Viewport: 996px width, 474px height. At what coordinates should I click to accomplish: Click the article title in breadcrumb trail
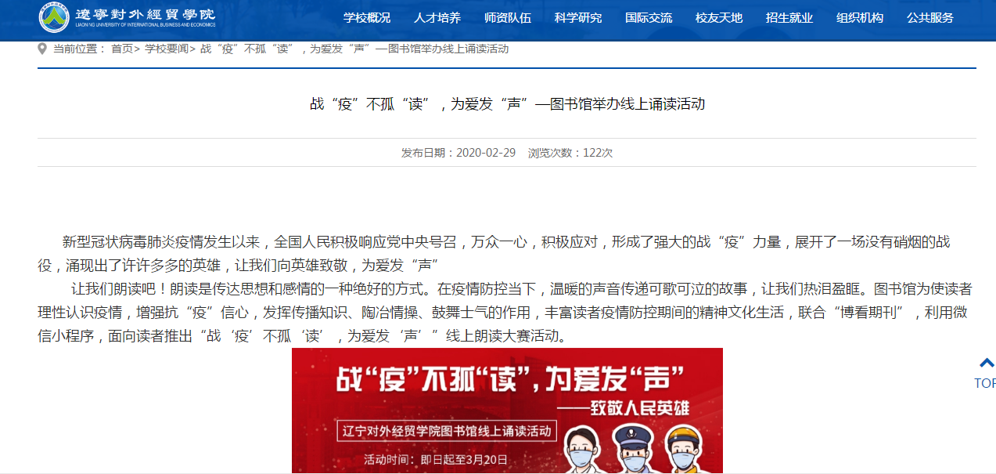tap(354, 49)
